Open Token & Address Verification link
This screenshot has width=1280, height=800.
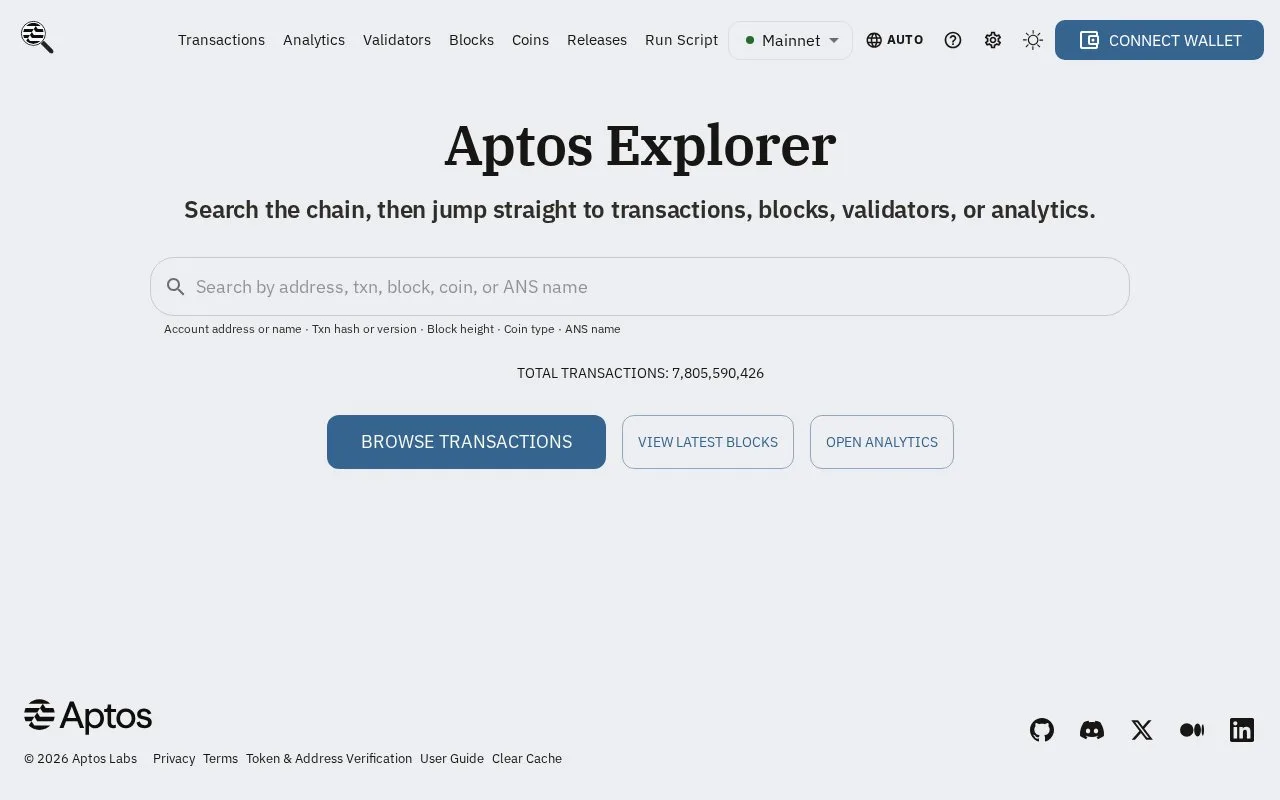coord(329,759)
